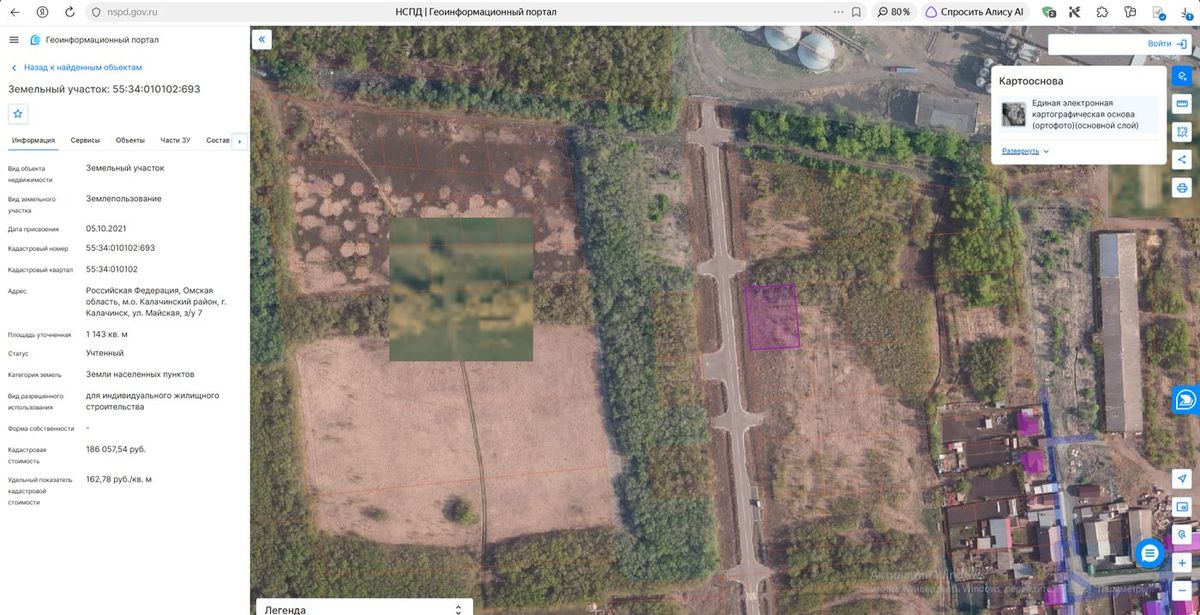
Task: Add the land plot to favorites with star
Action: [x=18, y=113]
